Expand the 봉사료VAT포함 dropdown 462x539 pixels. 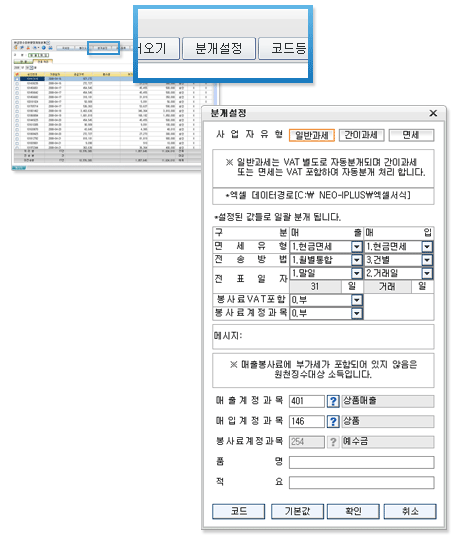(357, 300)
